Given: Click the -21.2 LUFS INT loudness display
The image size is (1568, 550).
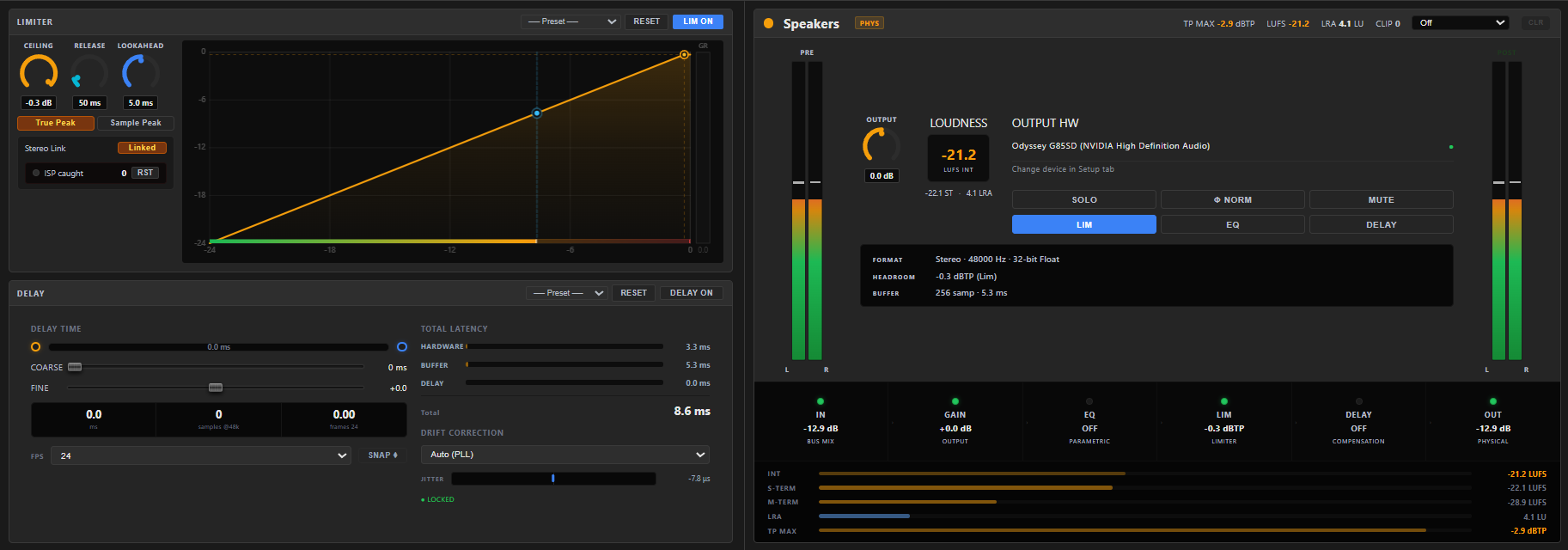Looking at the screenshot, I should click(x=959, y=158).
